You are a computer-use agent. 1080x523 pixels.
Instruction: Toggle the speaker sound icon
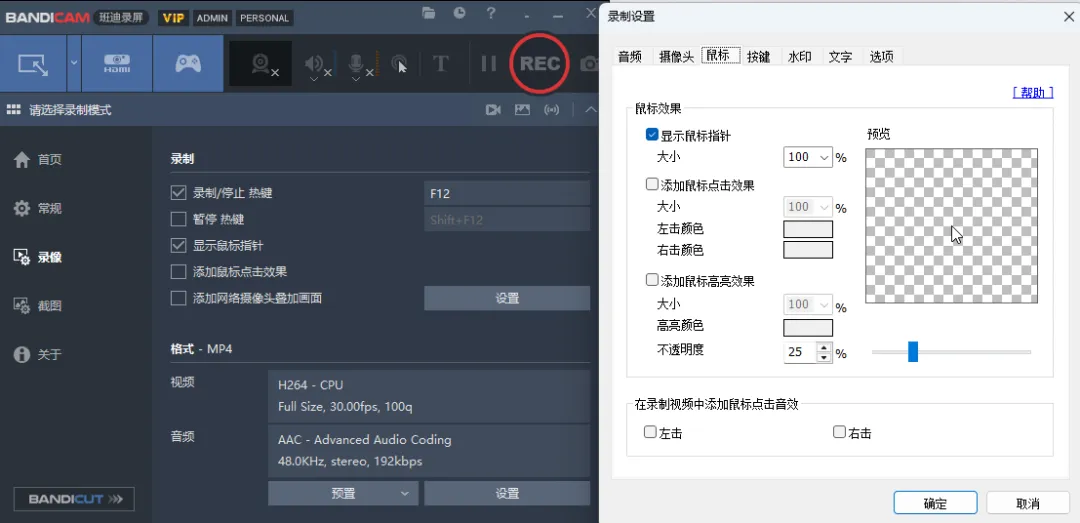click(315, 64)
